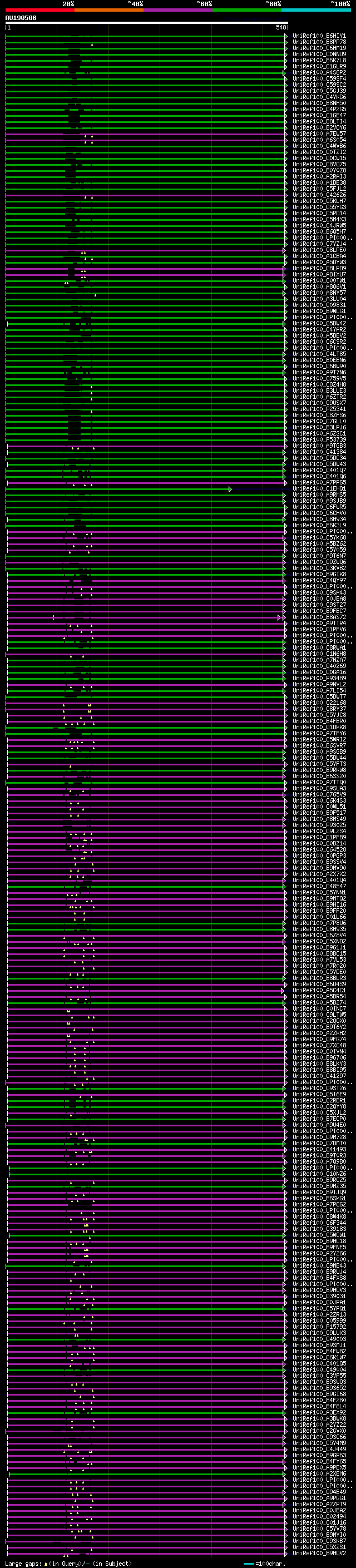Click the UniRef100_Q1PFV6 label

click(319, 630)
